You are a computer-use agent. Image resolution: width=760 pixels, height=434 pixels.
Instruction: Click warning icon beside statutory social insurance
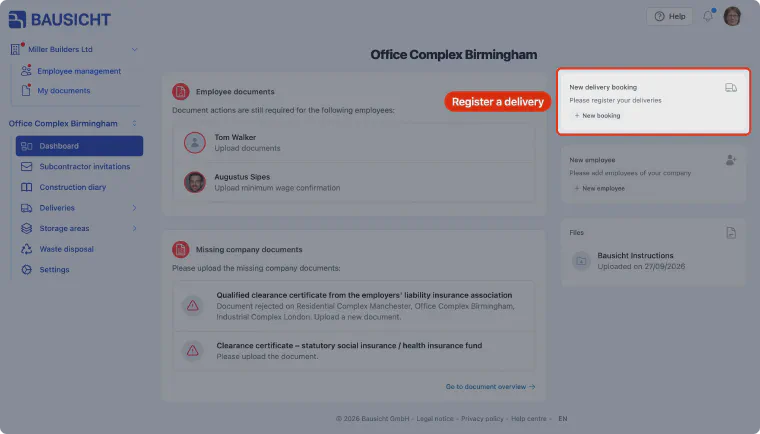coord(192,351)
